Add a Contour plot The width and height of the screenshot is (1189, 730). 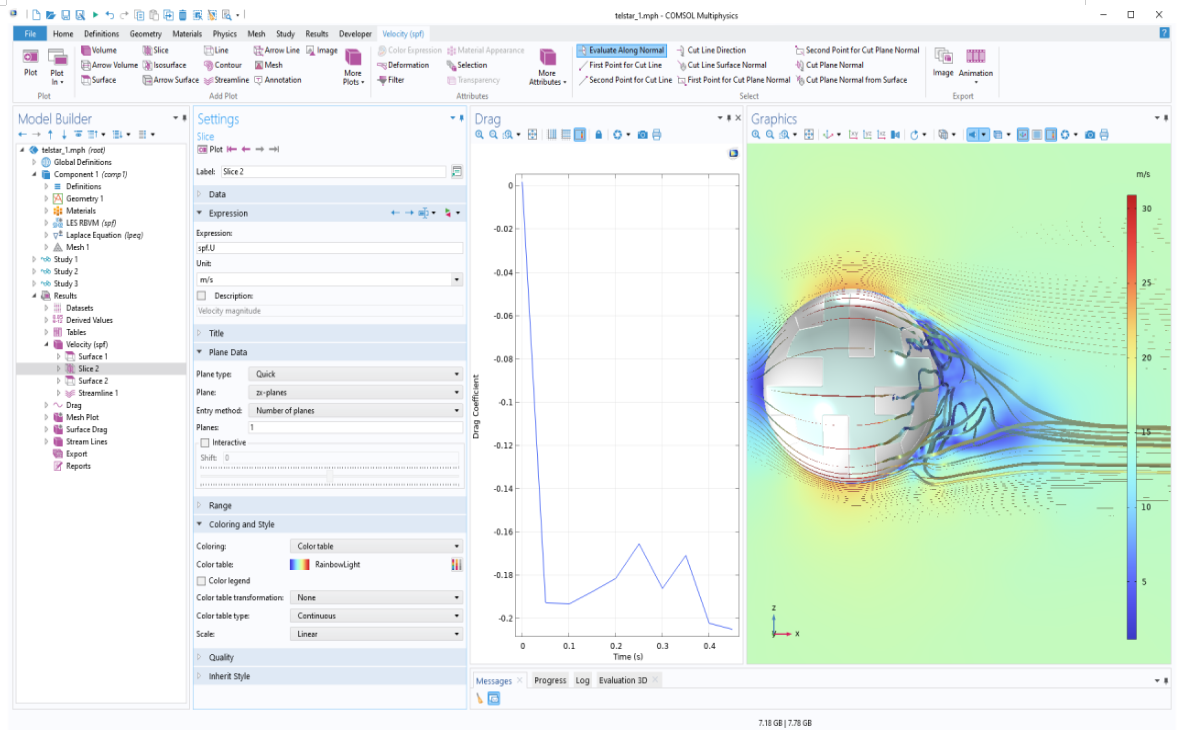[222, 65]
